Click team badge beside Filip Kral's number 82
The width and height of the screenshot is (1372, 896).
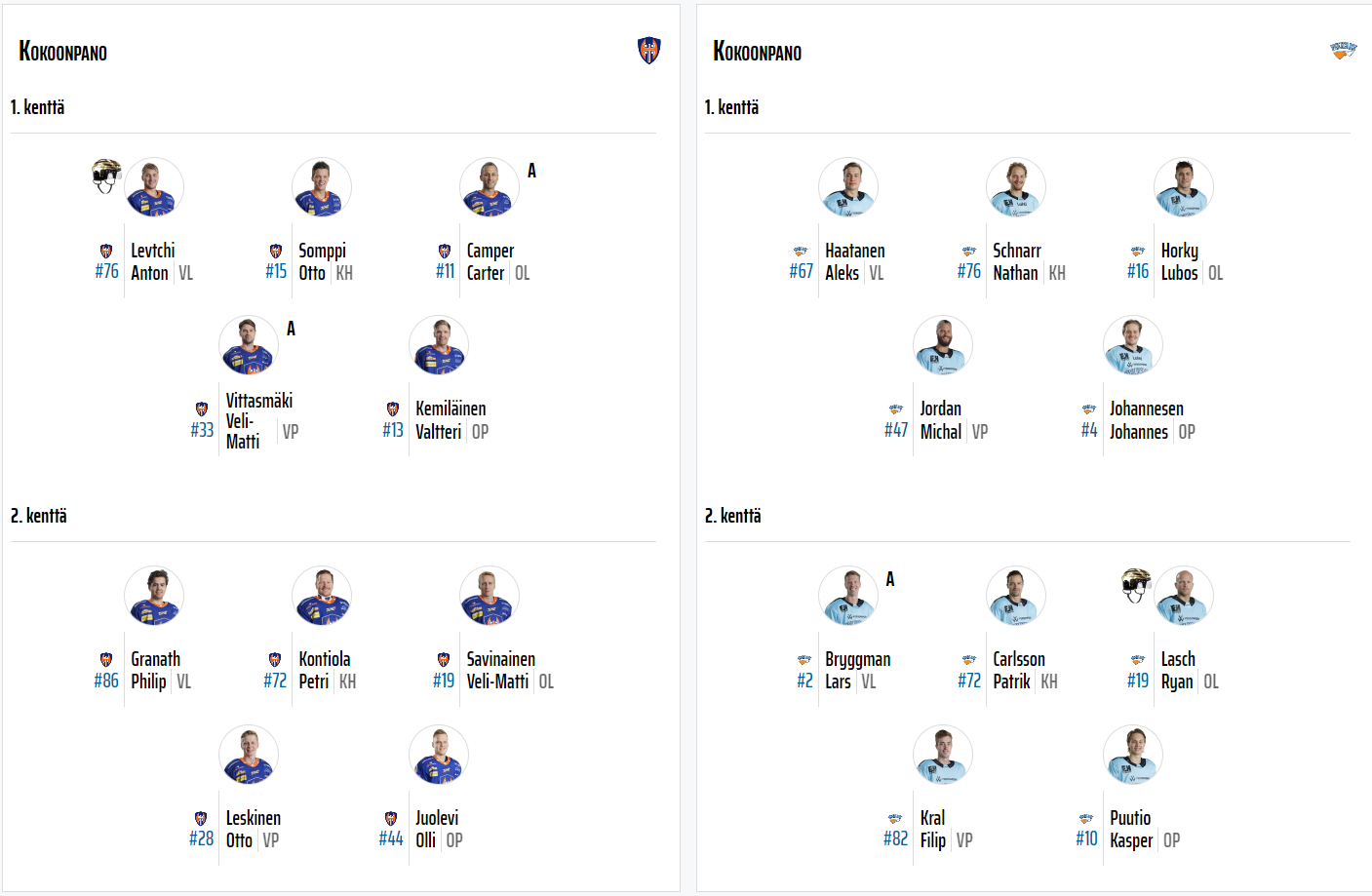tap(895, 818)
